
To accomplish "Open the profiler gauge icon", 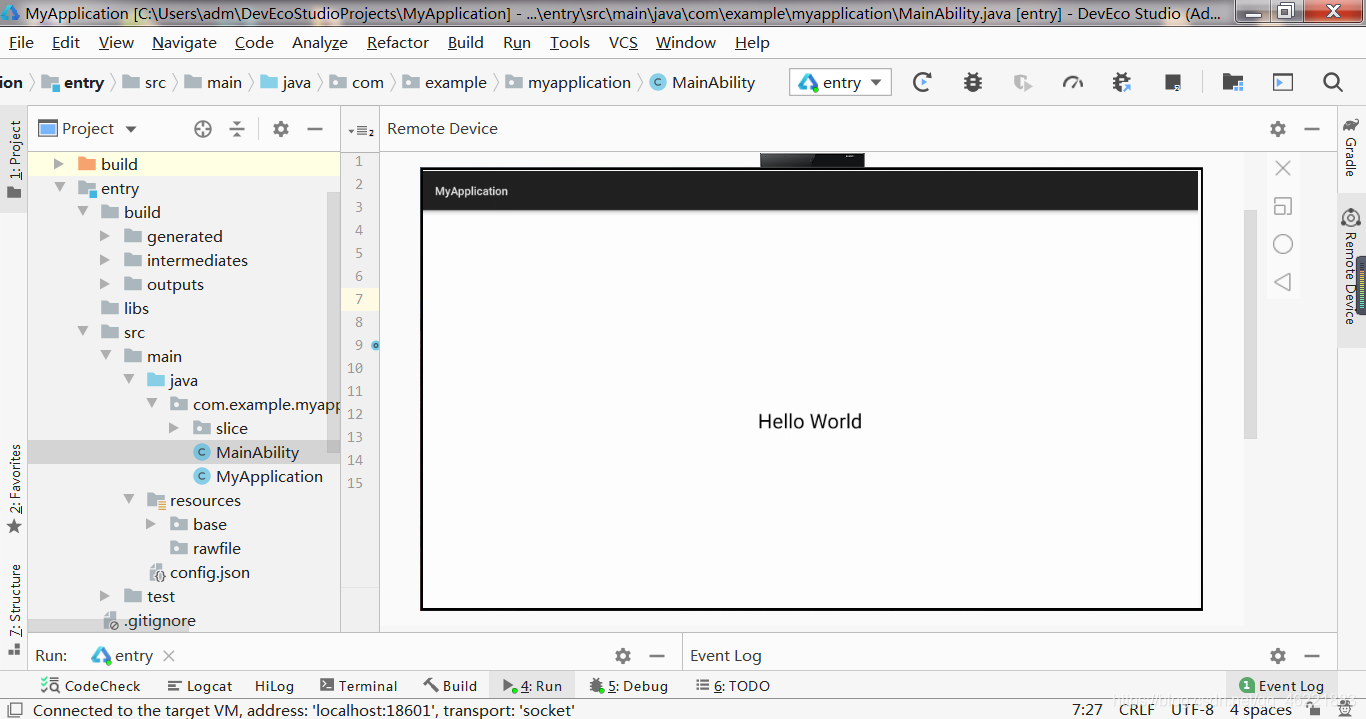I will 1073,83.
